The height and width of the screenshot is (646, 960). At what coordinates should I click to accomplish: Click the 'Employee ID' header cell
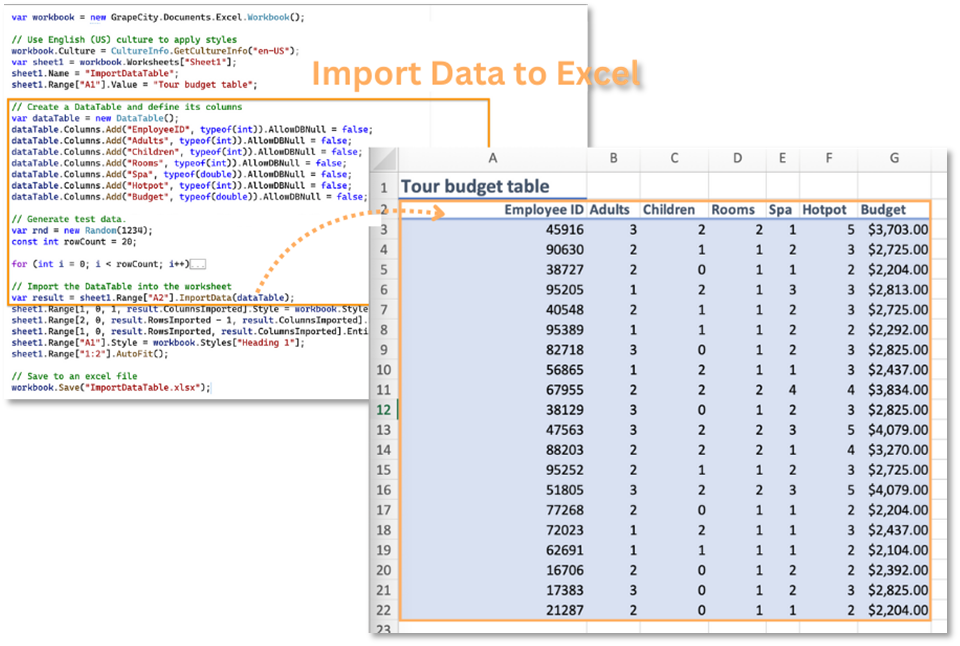coord(543,210)
